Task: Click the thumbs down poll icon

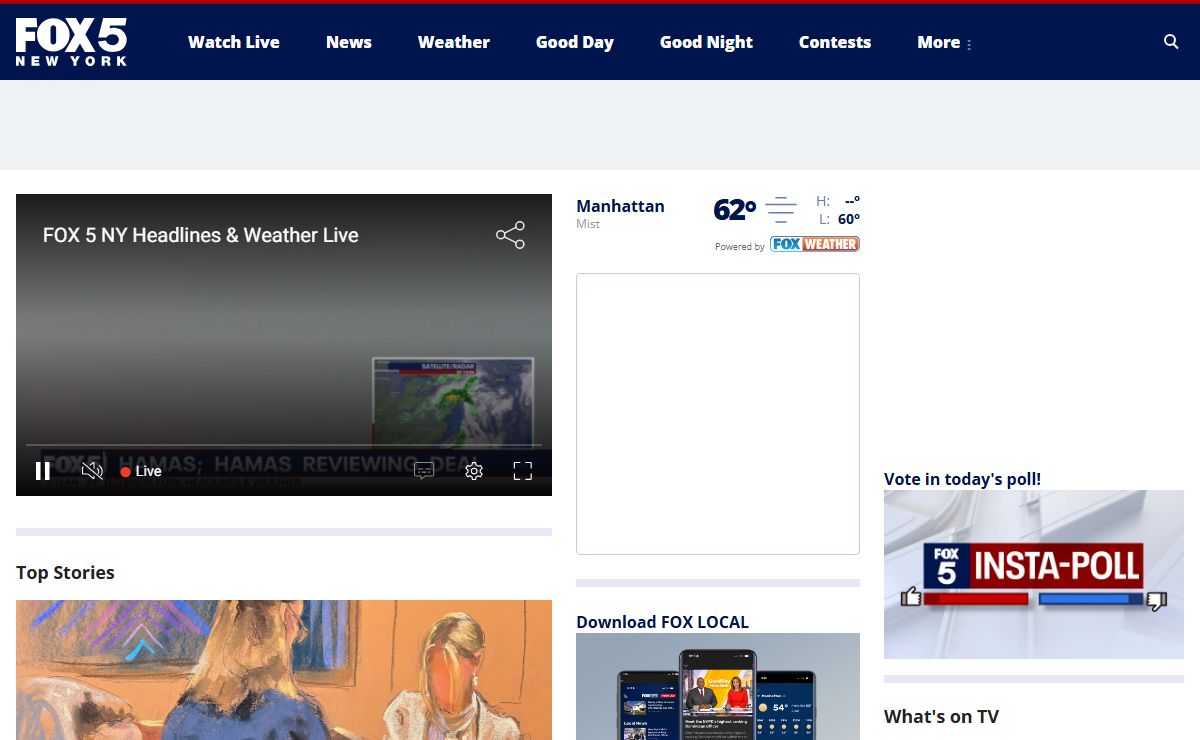Action: pyautogui.click(x=1157, y=600)
